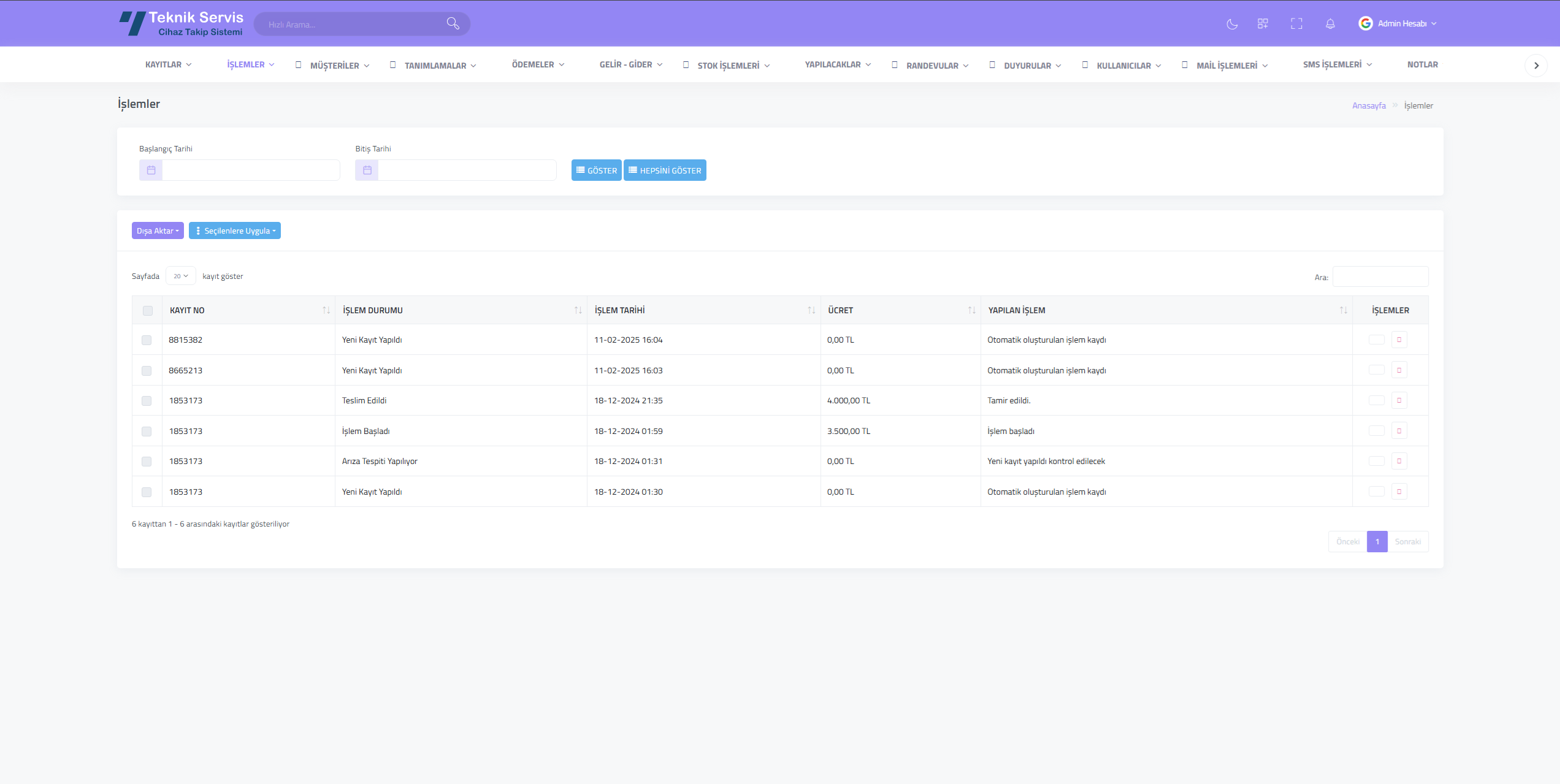The width and height of the screenshot is (1560, 784).
Task: Toggle dark mode moon icon
Action: (x=1232, y=24)
